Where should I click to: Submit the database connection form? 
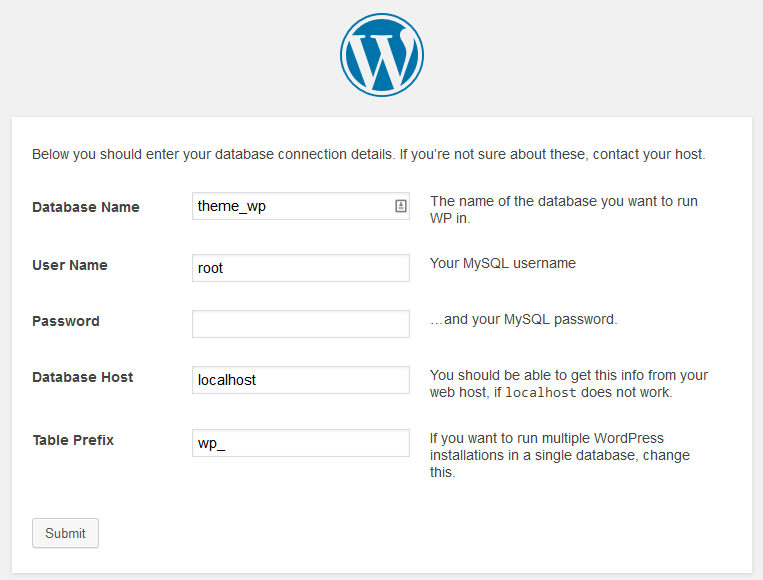pyautogui.click(x=66, y=533)
